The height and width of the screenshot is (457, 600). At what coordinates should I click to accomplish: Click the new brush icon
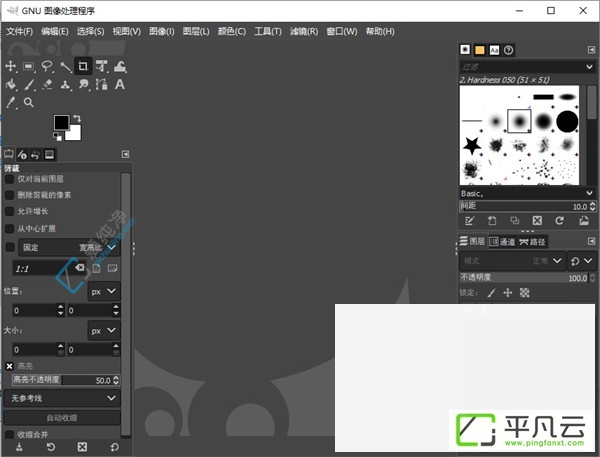coord(492,221)
